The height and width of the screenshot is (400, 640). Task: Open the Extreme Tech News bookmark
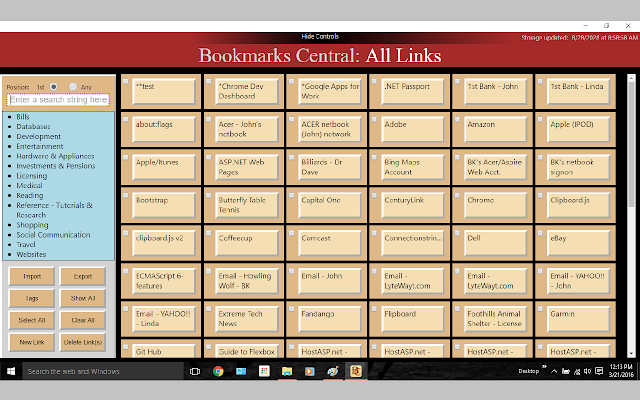tap(247, 319)
